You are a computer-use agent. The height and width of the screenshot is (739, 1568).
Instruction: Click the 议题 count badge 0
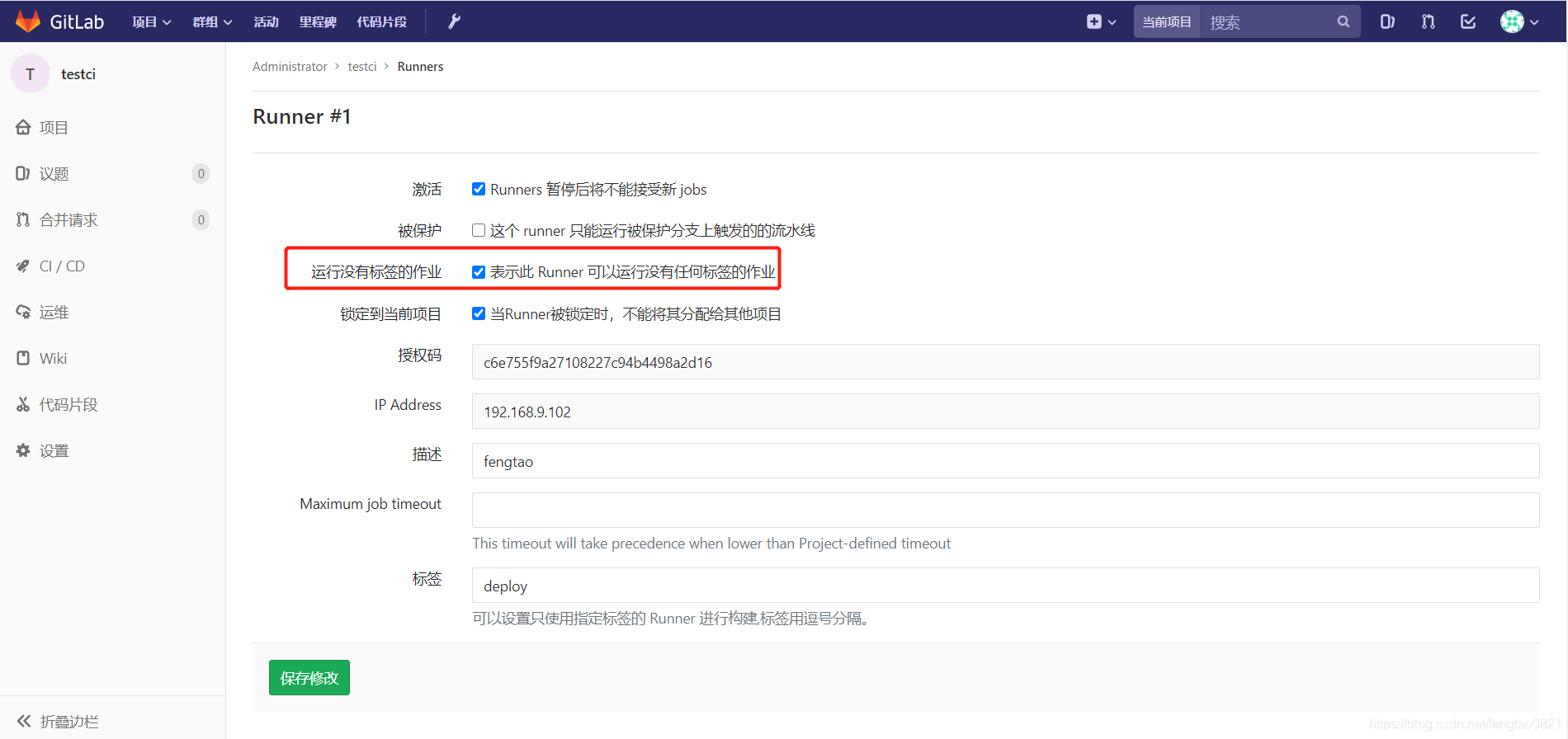(x=201, y=173)
